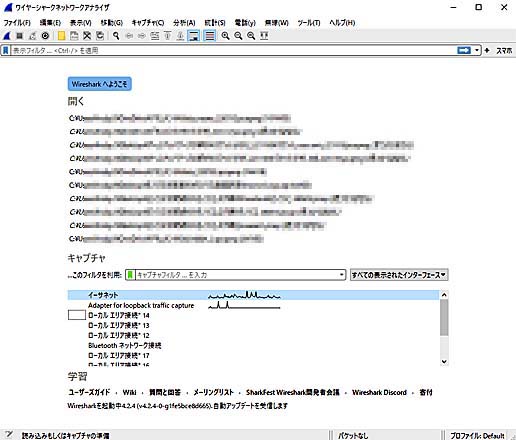Click interface list scrollbar up arrow
516x440 pixels.
point(444,295)
